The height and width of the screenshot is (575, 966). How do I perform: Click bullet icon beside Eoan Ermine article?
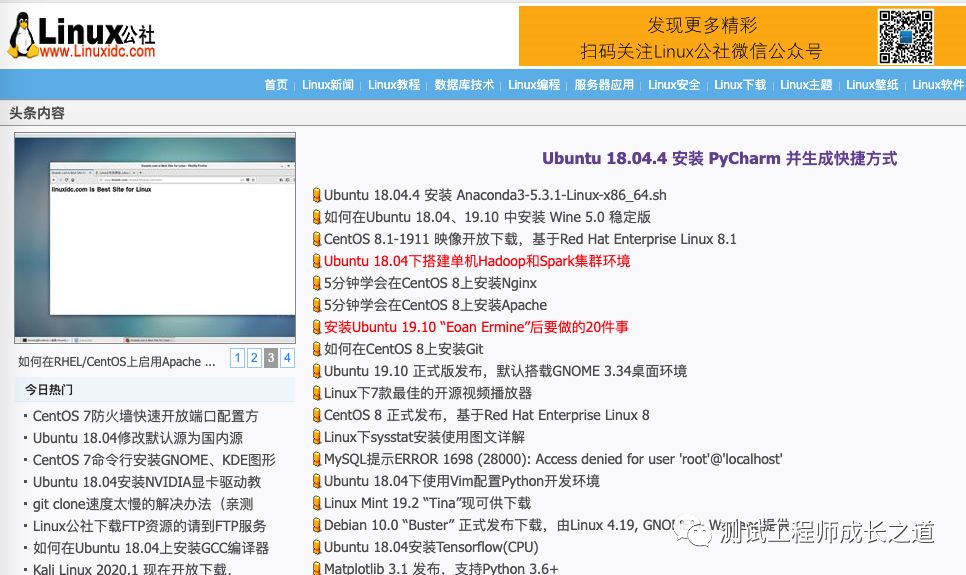pos(317,327)
